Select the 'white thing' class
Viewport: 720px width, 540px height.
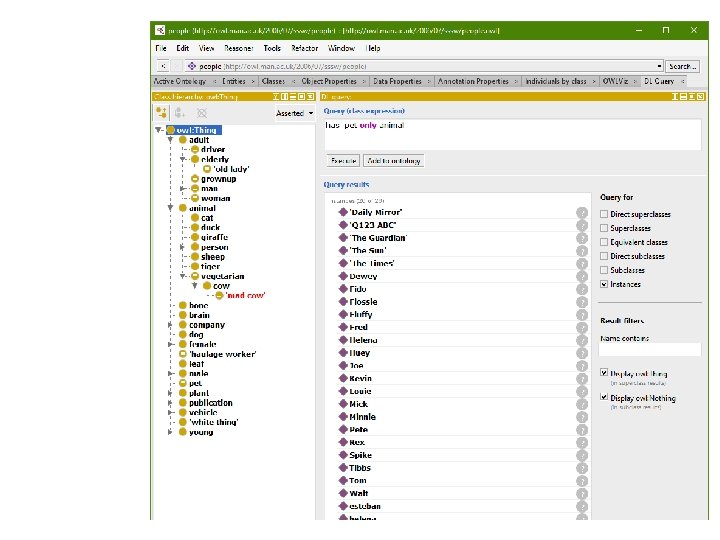pyautogui.click(x=214, y=422)
